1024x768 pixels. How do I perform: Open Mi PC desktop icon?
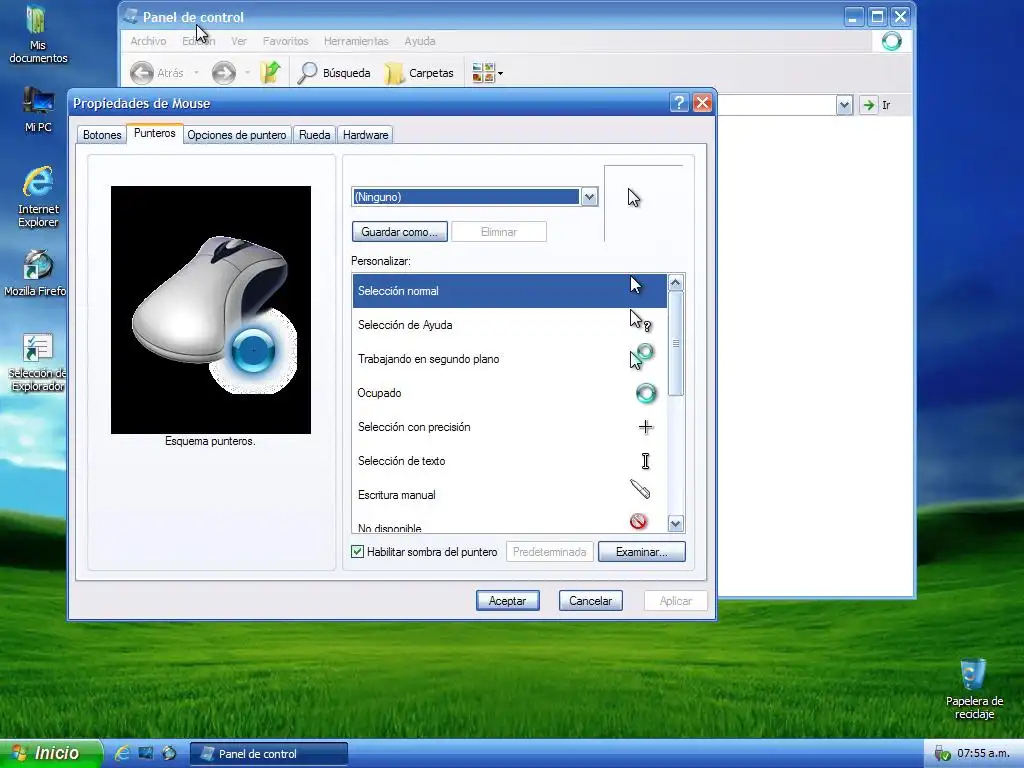[x=38, y=109]
